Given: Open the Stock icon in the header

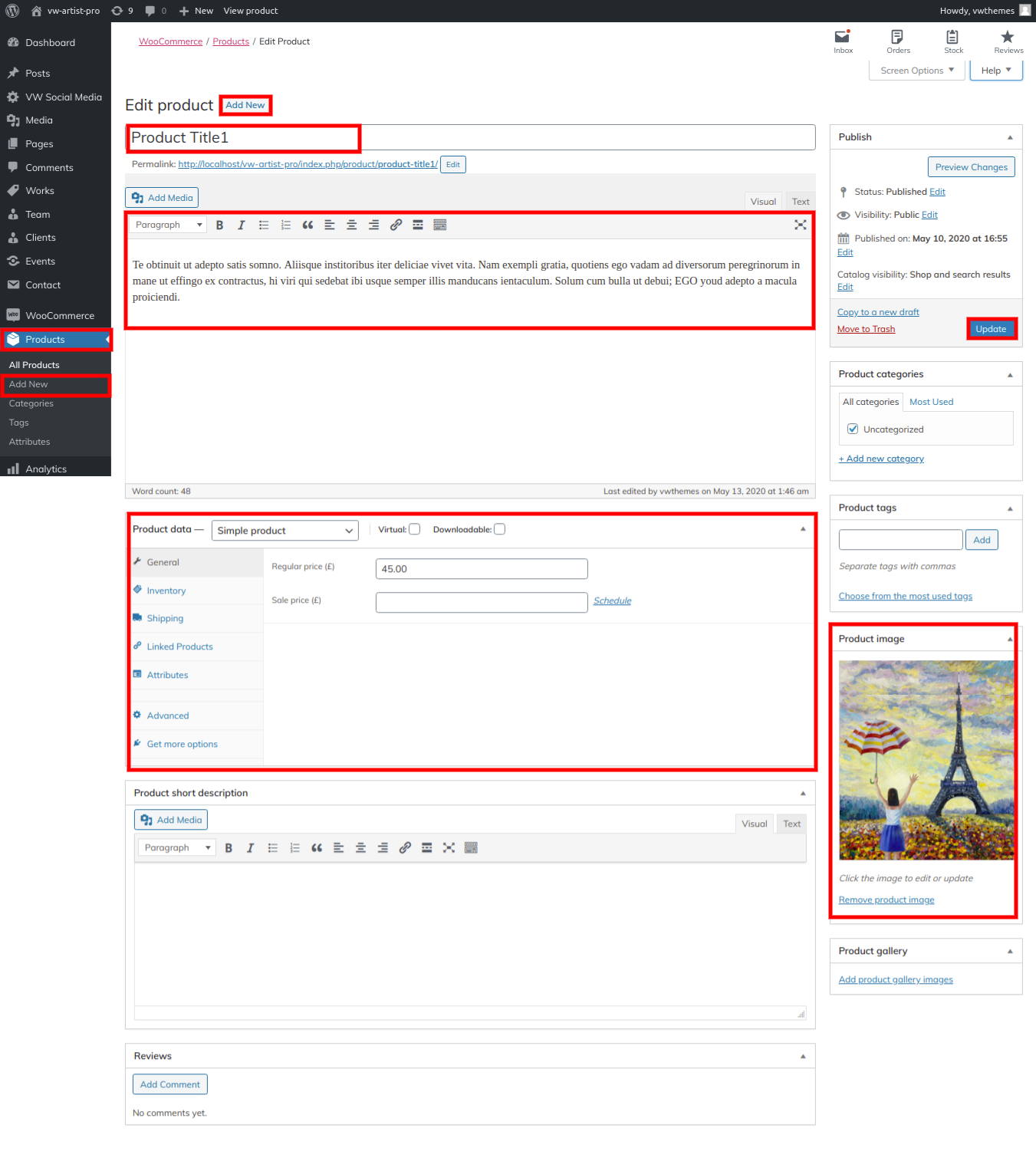Looking at the screenshot, I should click(952, 37).
